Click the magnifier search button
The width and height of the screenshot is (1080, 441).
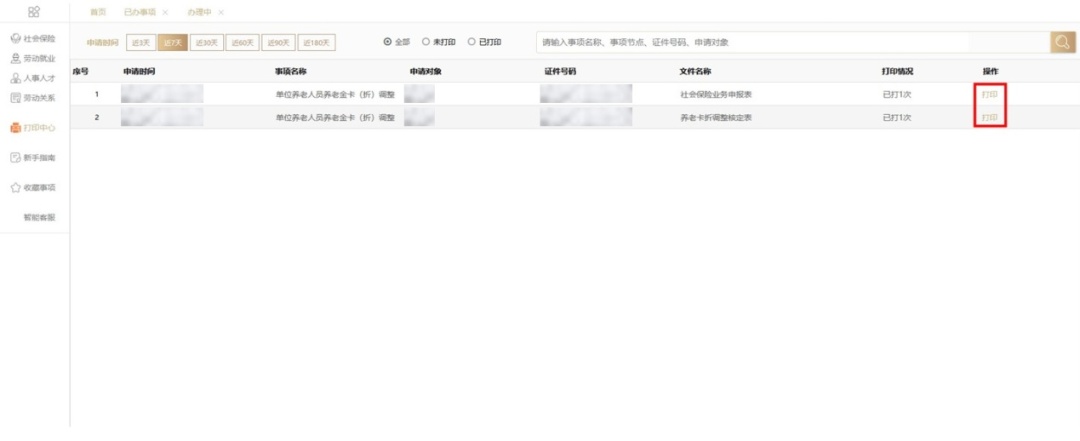click(x=1063, y=42)
